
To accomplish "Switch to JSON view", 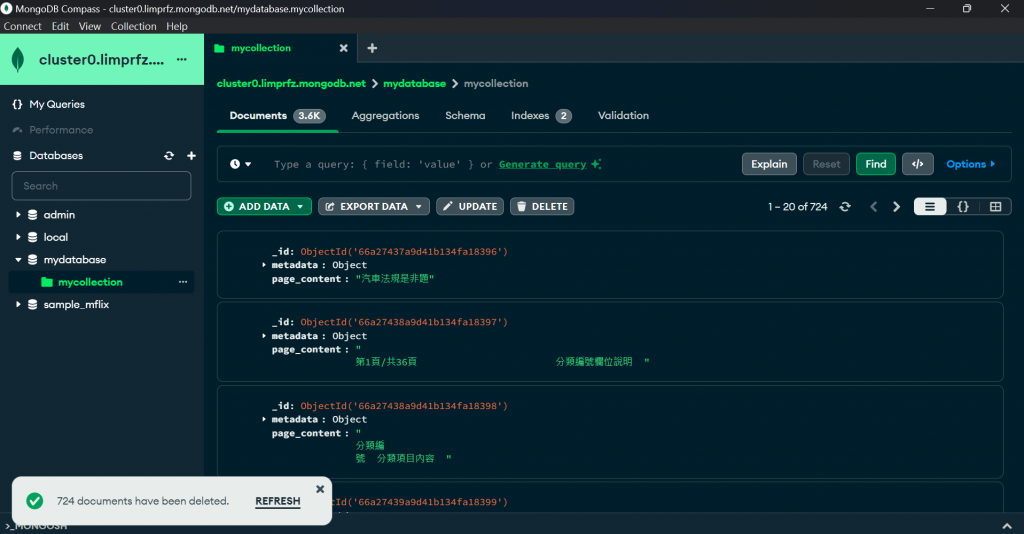I will point(963,206).
